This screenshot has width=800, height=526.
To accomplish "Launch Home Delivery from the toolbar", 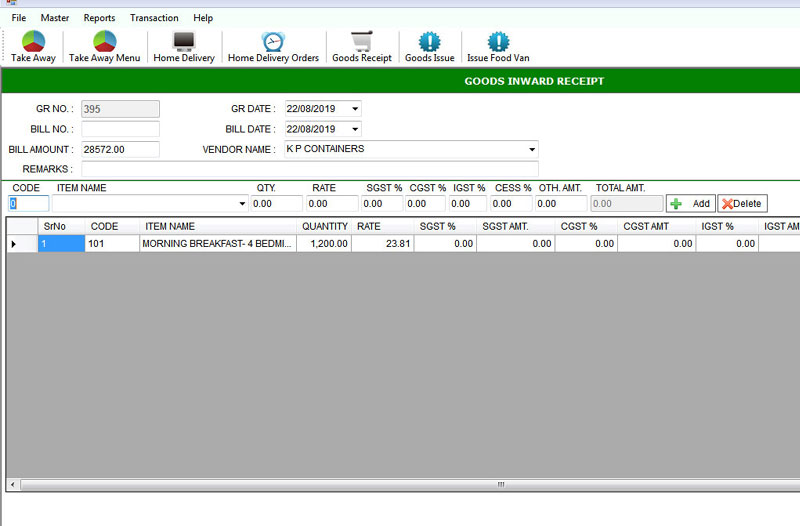I will coord(183,47).
